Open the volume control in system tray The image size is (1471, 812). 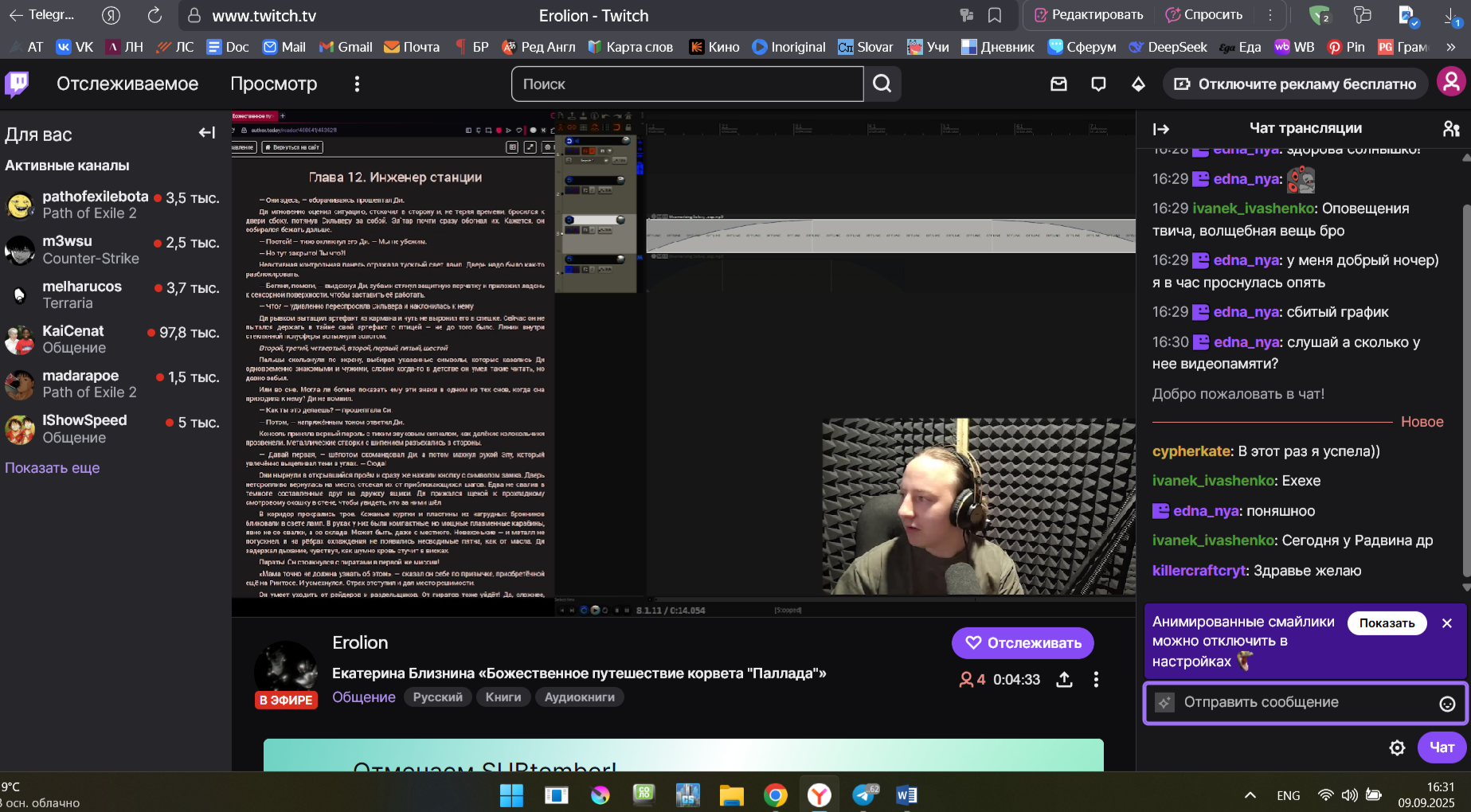[x=1349, y=795]
